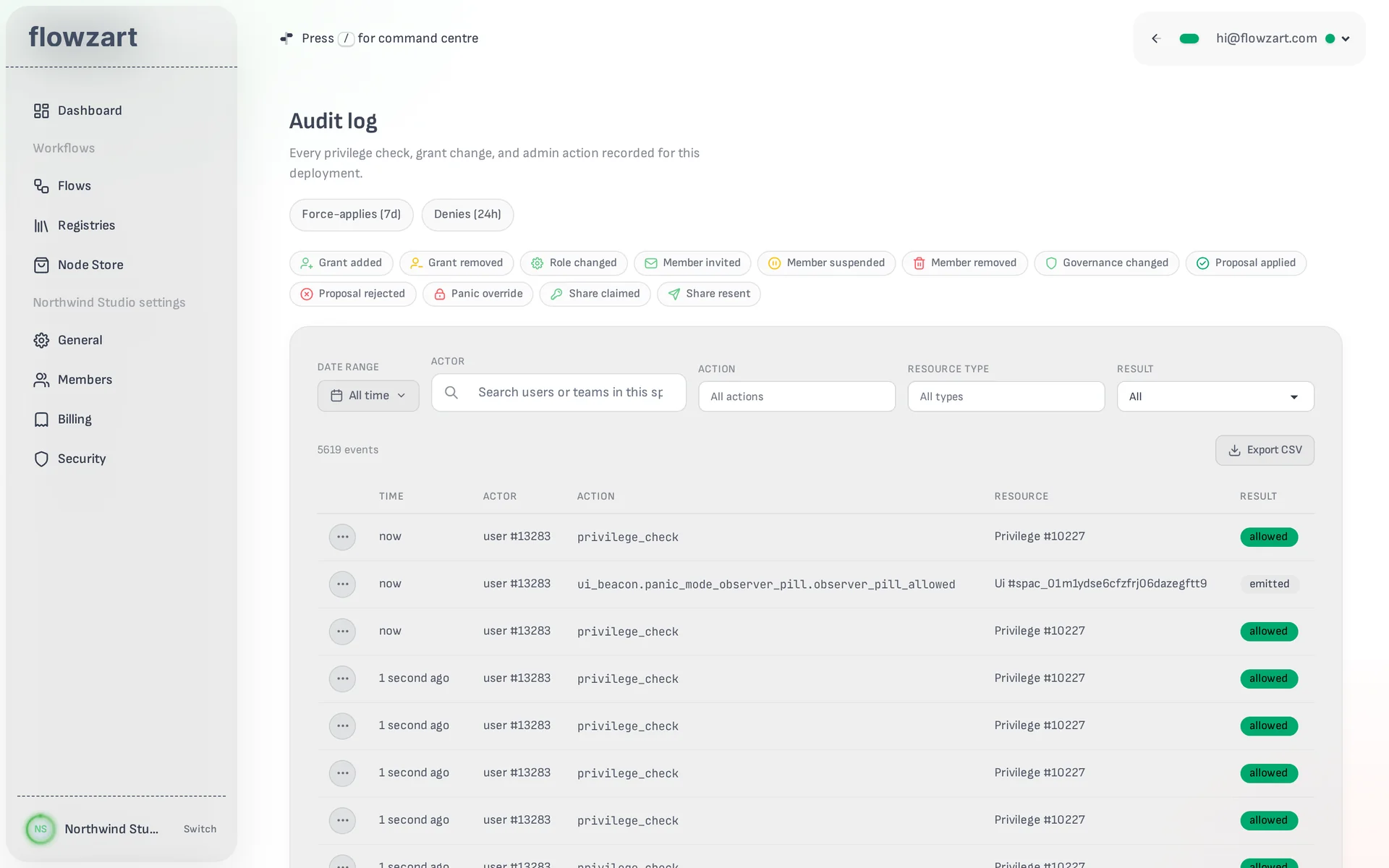Open the All time date range dropdown
Viewport: 1389px width, 868px height.
(368, 396)
